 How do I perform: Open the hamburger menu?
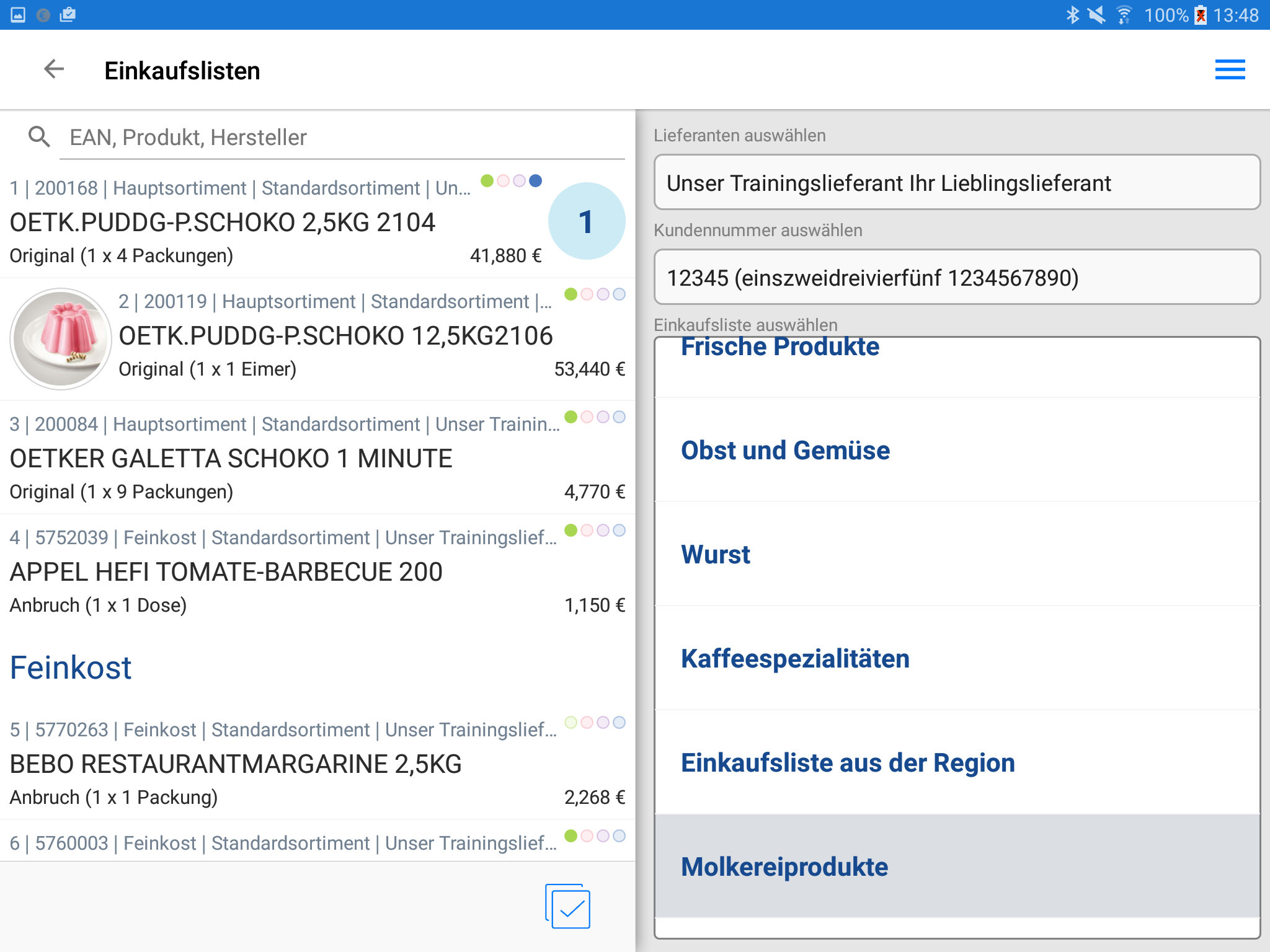click(x=1230, y=69)
